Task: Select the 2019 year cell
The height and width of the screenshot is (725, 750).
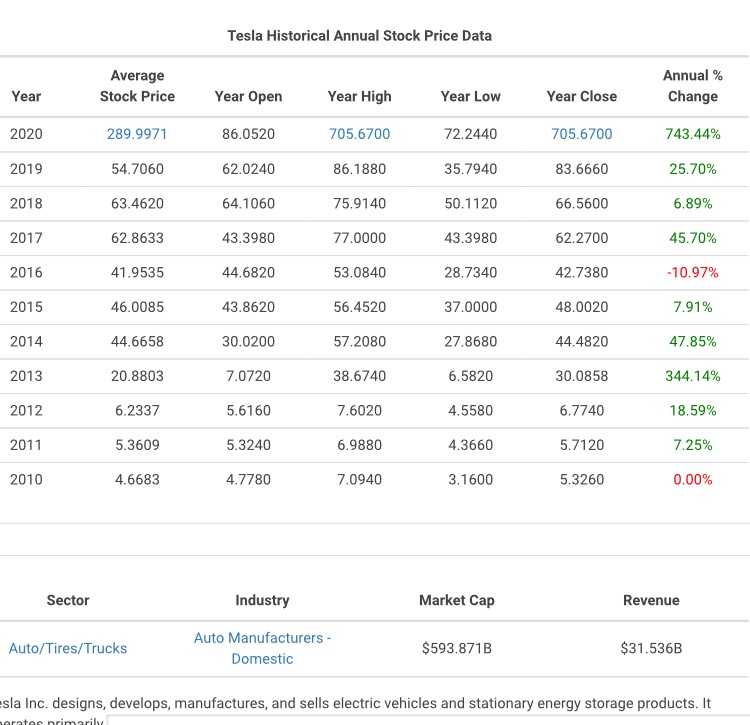Action: pyautogui.click(x=26, y=169)
